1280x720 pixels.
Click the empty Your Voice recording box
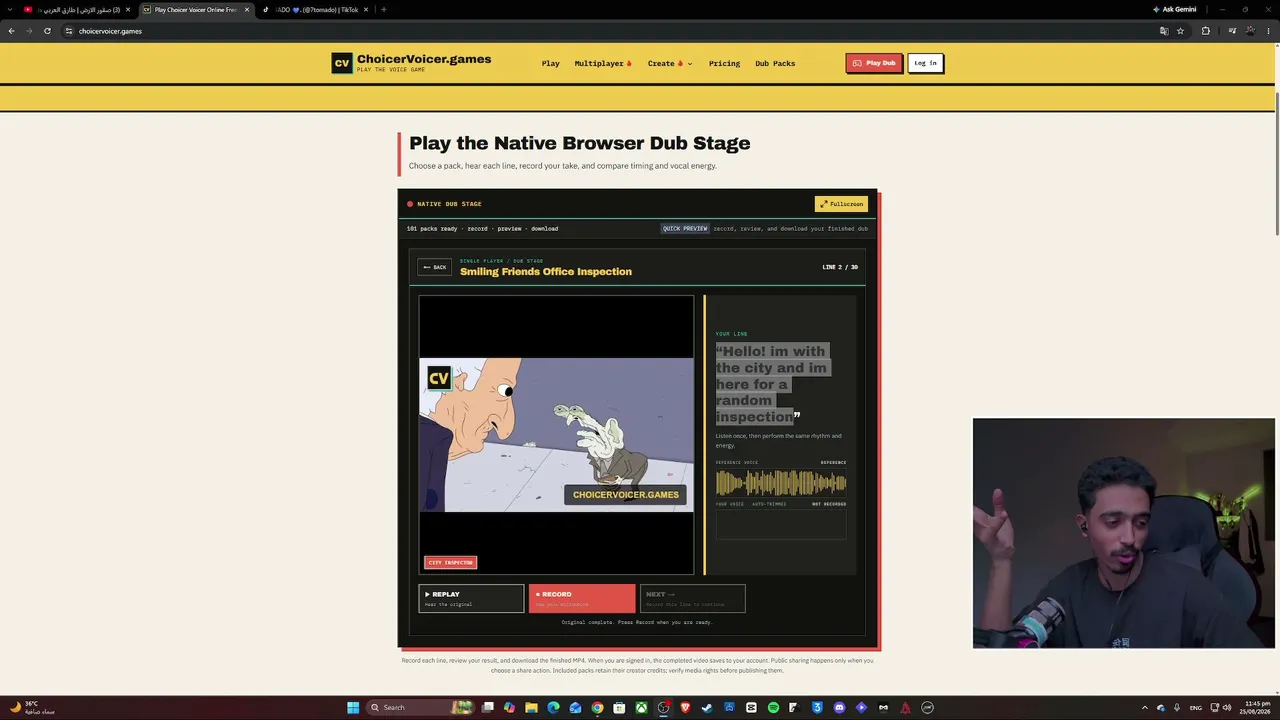click(x=781, y=524)
